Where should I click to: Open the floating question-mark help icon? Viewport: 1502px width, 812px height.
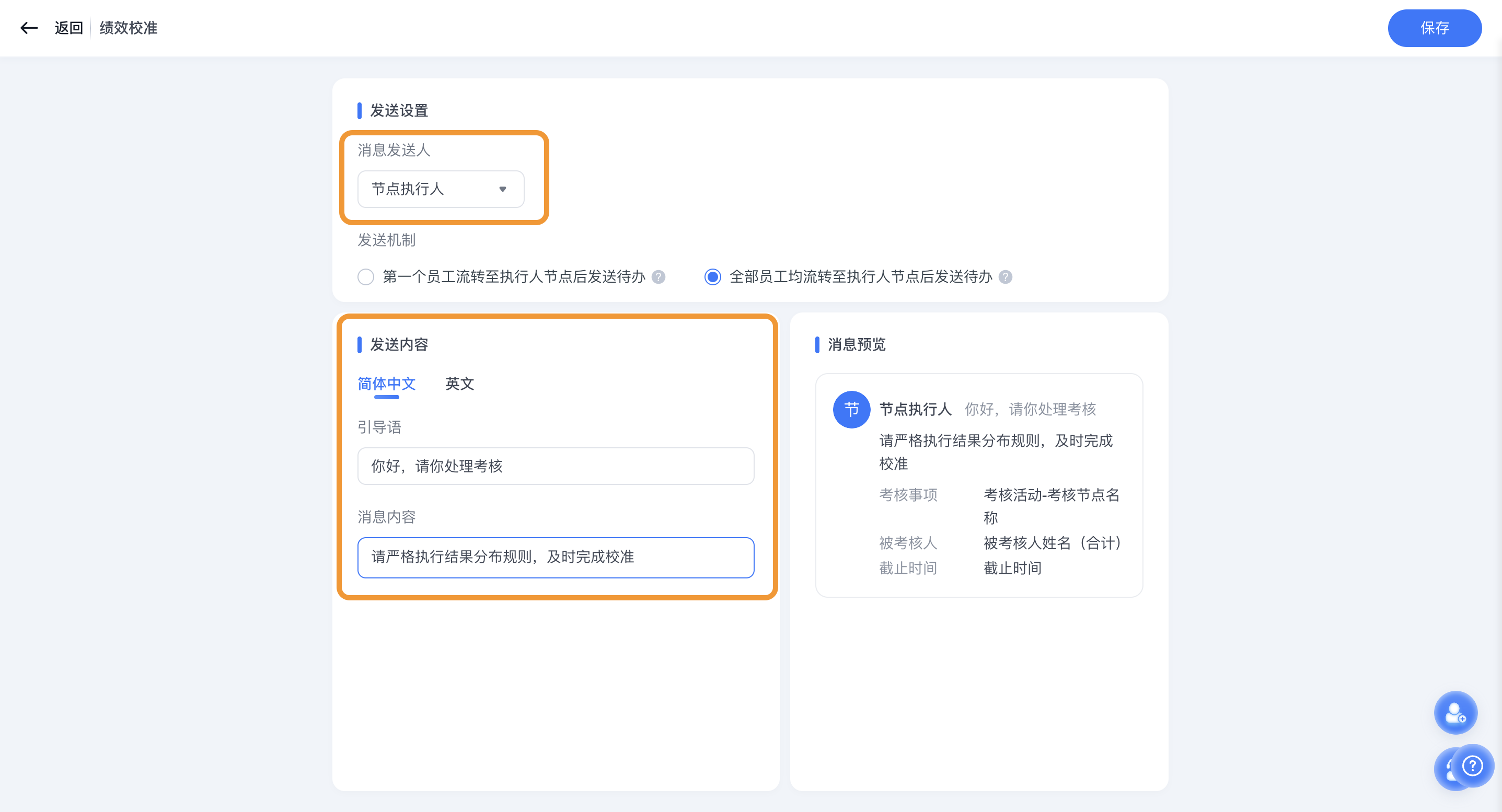1473,767
